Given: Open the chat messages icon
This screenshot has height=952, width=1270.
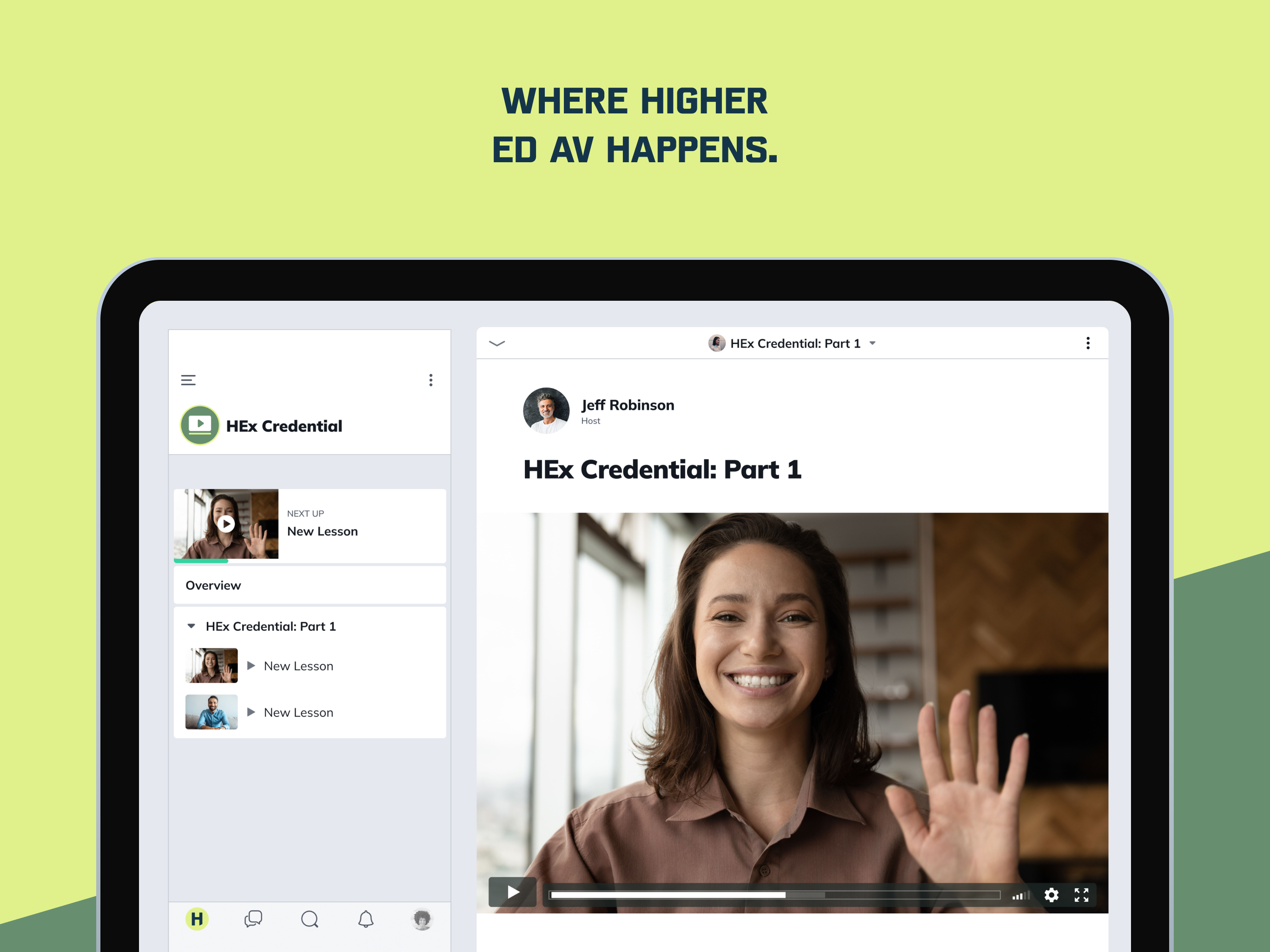Looking at the screenshot, I should (253, 919).
